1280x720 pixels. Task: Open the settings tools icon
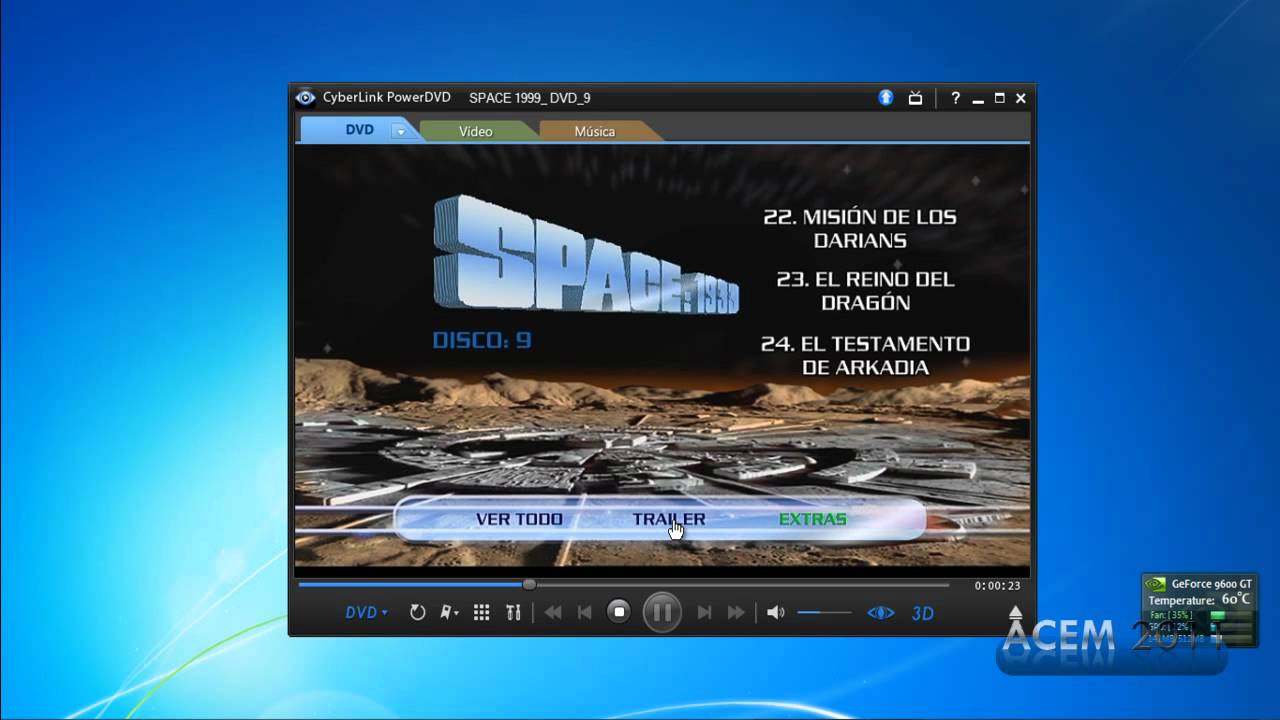click(513, 613)
